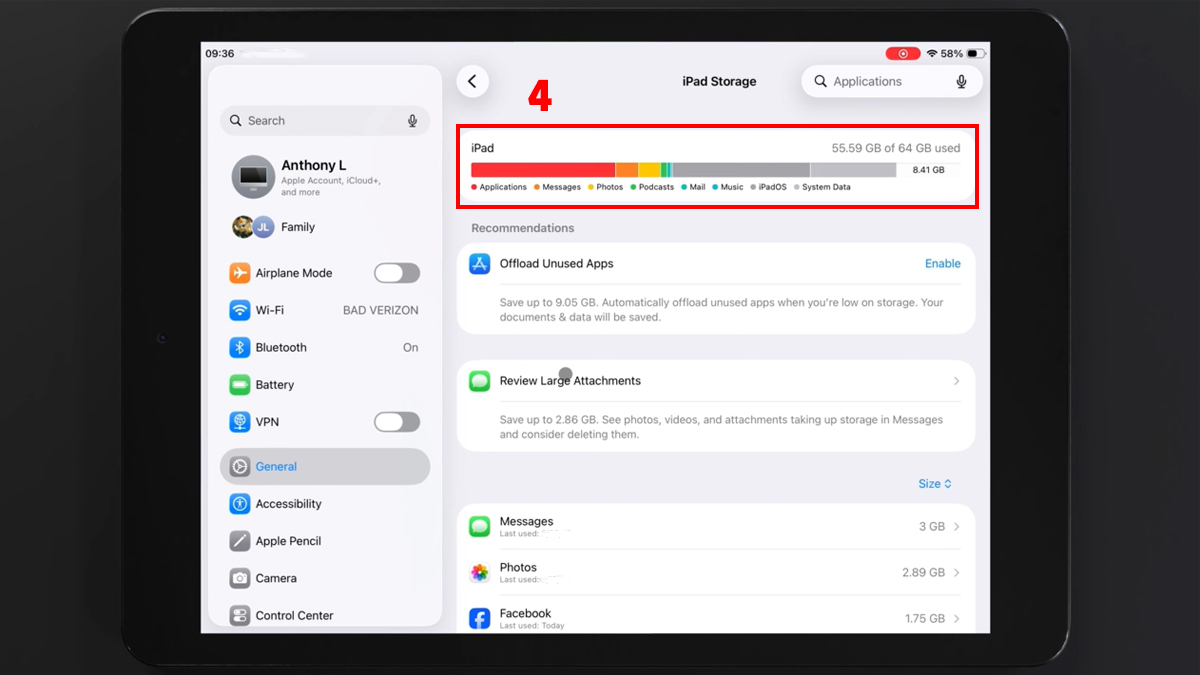
Task: Tap the Camera icon in sidebar
Action: (240, 578)
